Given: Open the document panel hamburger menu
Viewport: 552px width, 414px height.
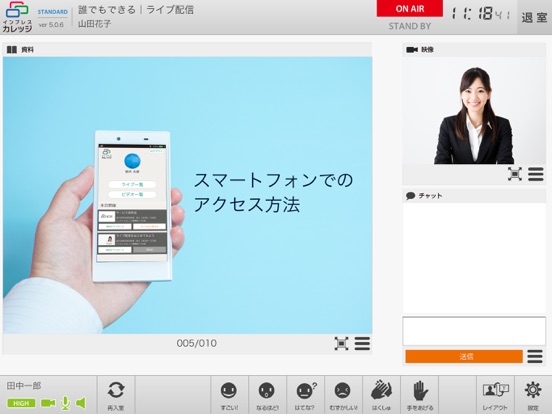Looking at the screenshot, I should (362, 343).
